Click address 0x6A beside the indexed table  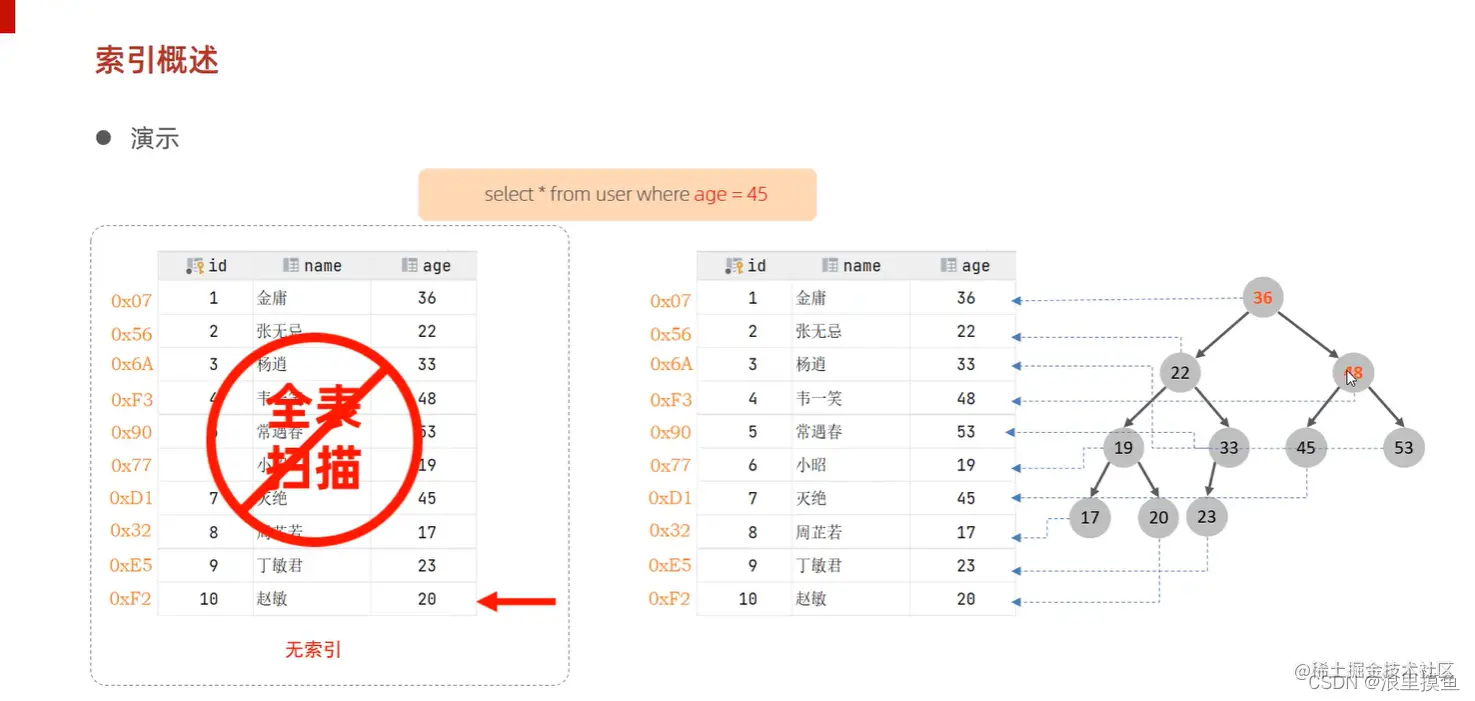[x=671, y=364]
